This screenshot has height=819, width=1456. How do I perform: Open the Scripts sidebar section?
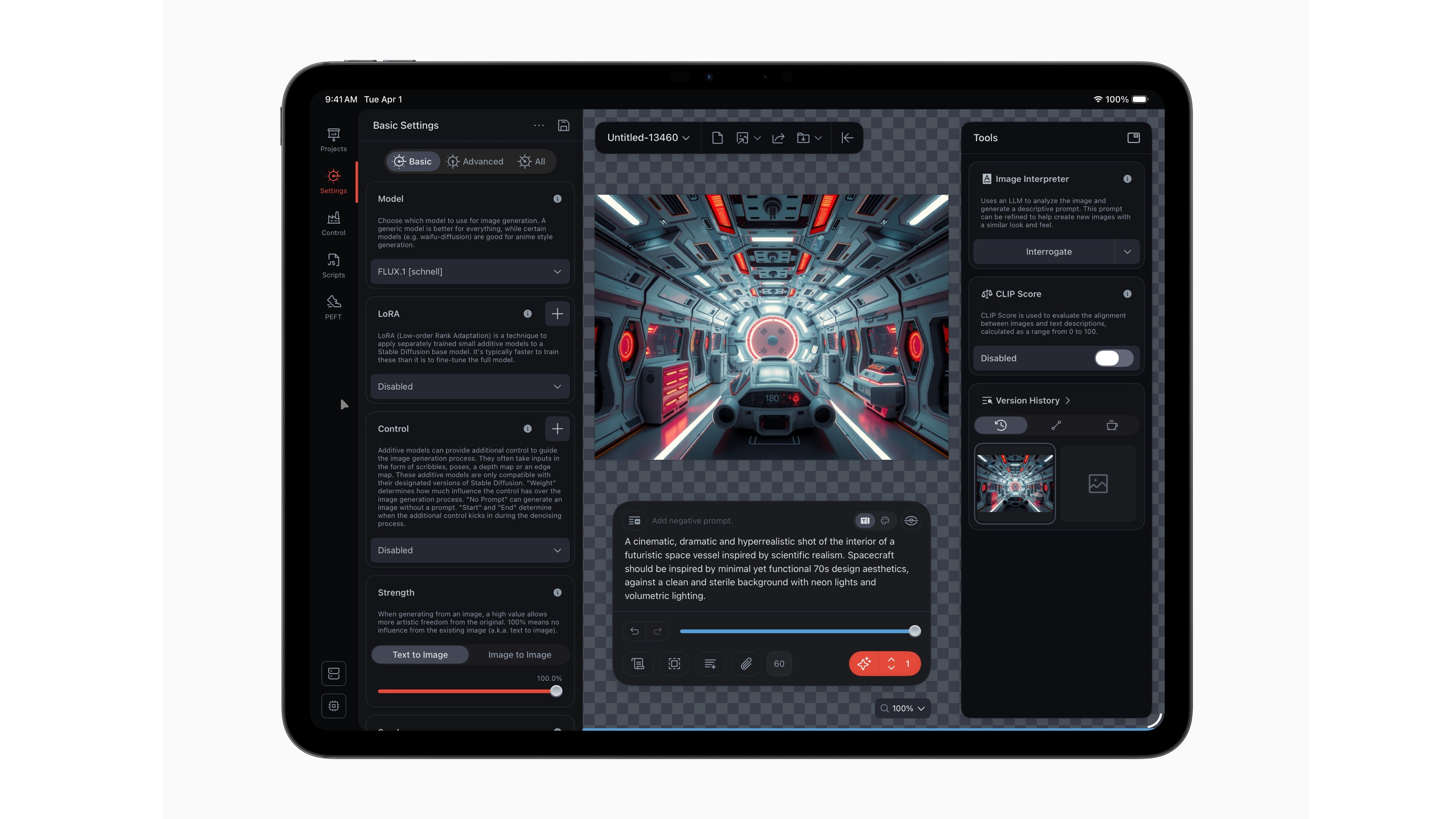click(333, 266)
